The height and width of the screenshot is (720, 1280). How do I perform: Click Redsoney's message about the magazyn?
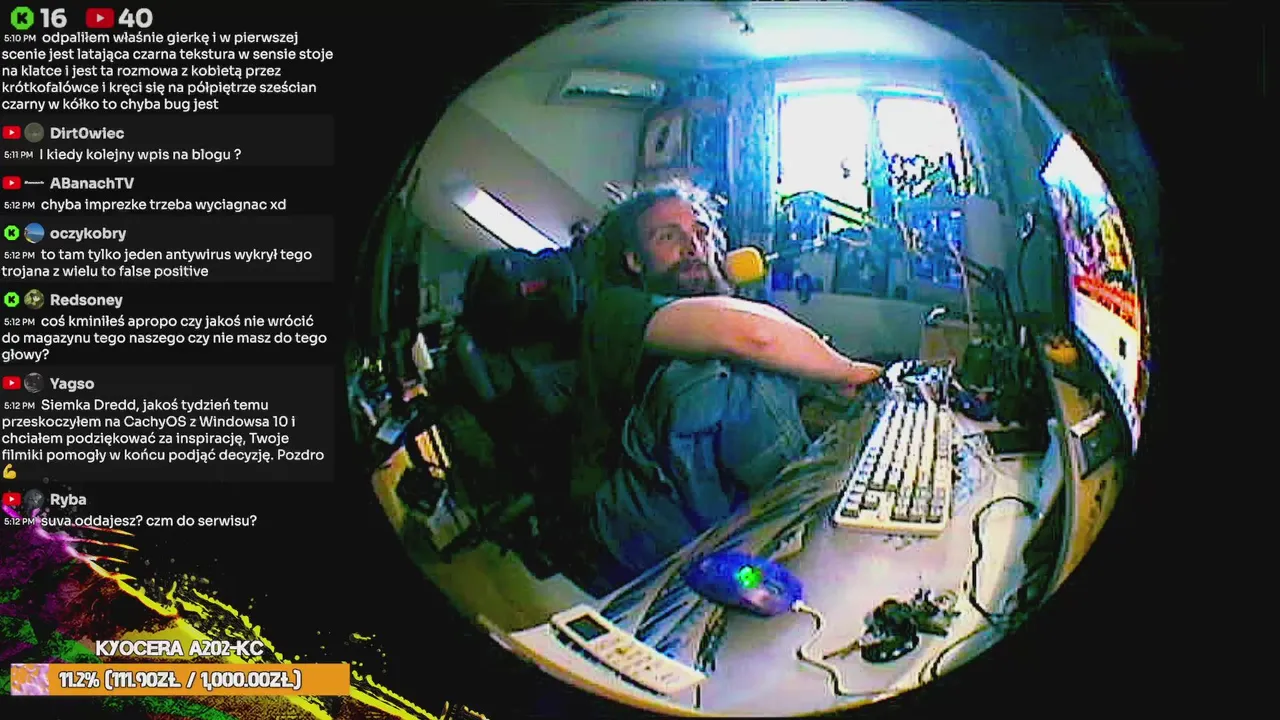[x=164, y=338]
